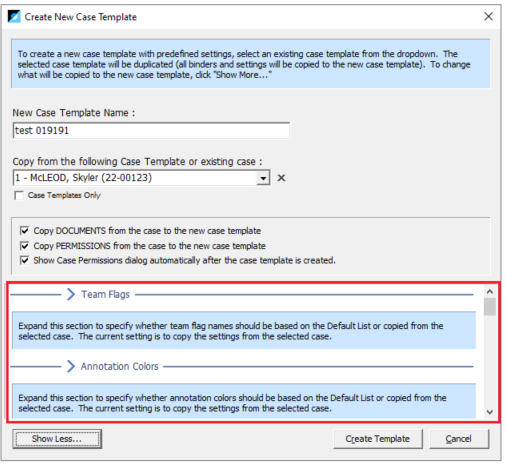Enable the Case Templates Only checkbox

tap(19, 195)
